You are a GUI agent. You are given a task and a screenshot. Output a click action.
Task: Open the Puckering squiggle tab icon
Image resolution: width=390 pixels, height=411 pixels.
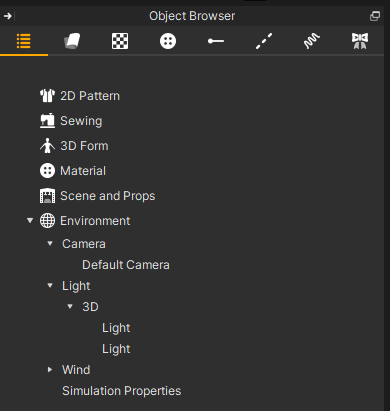point(312,41)
